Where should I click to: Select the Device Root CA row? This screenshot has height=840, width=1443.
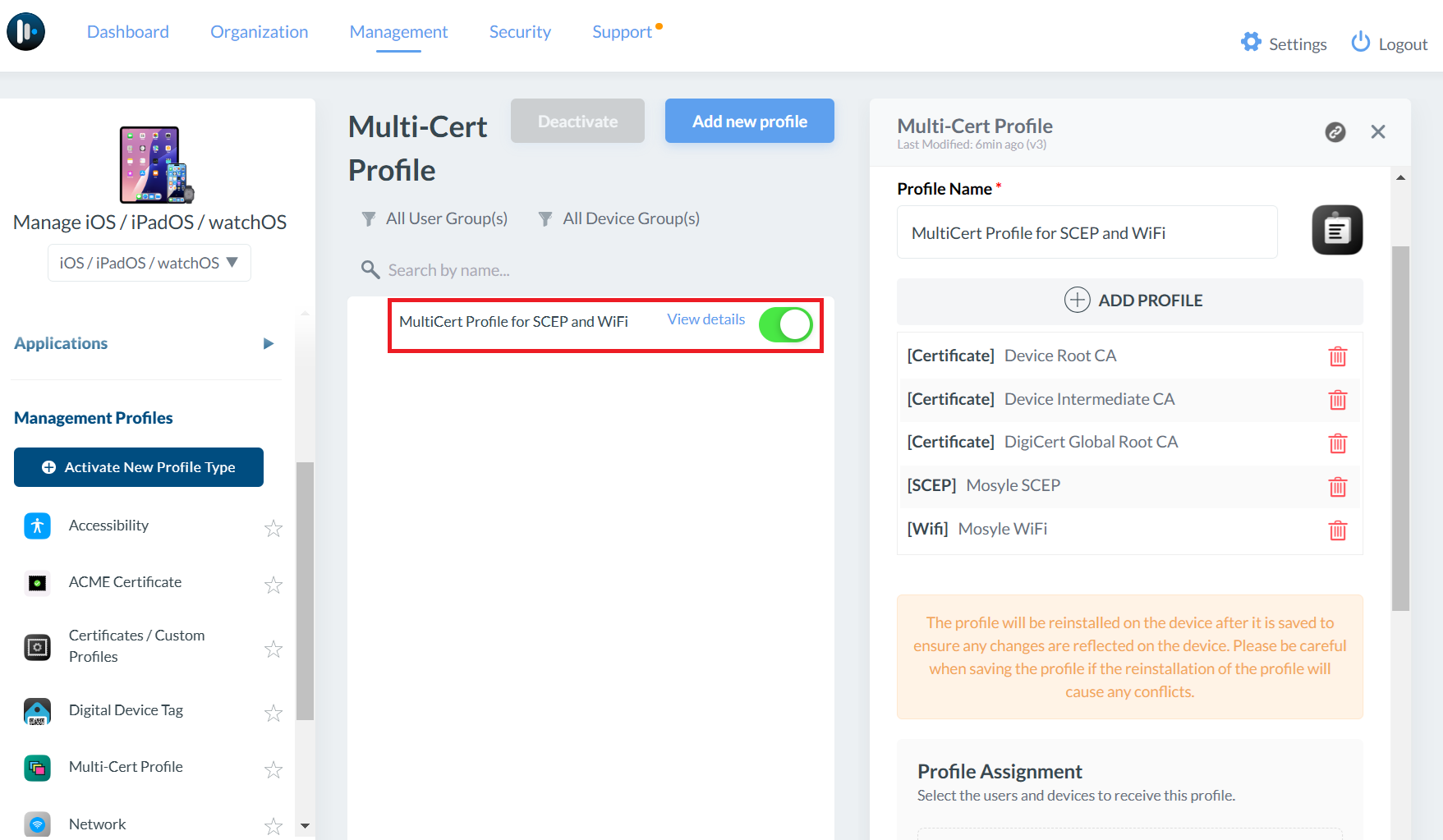1130,356
